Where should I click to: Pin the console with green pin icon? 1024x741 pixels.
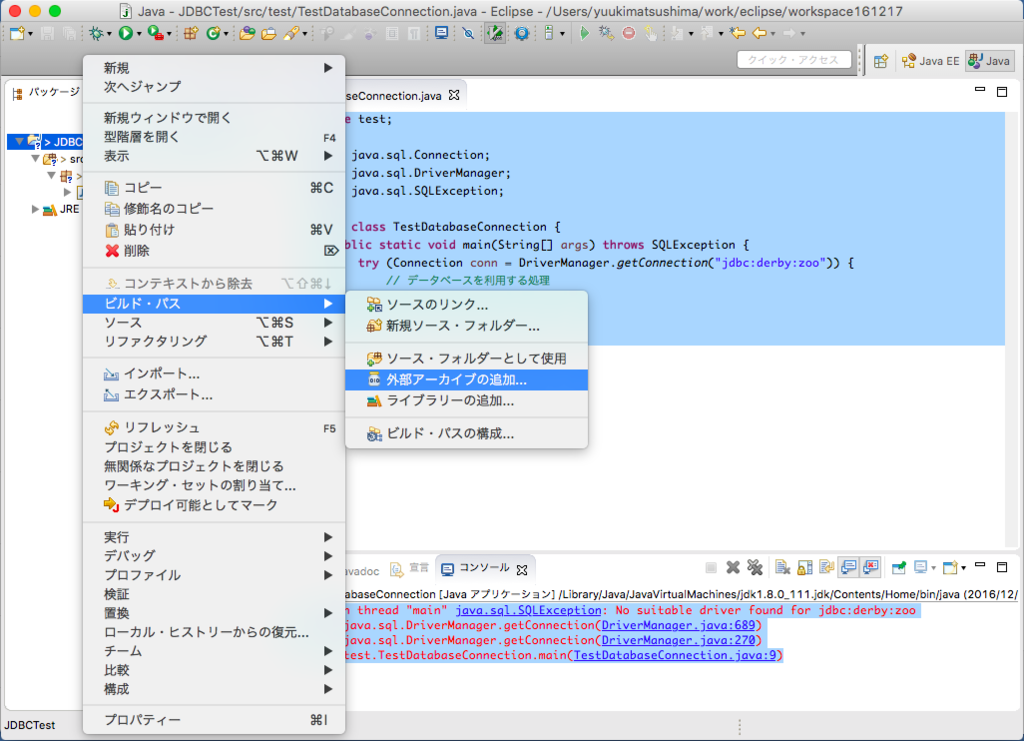[x=899, y=568]
